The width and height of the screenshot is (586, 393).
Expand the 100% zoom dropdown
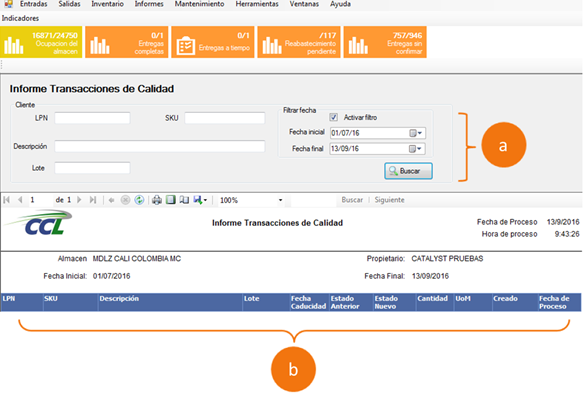(x=280, y=200)
